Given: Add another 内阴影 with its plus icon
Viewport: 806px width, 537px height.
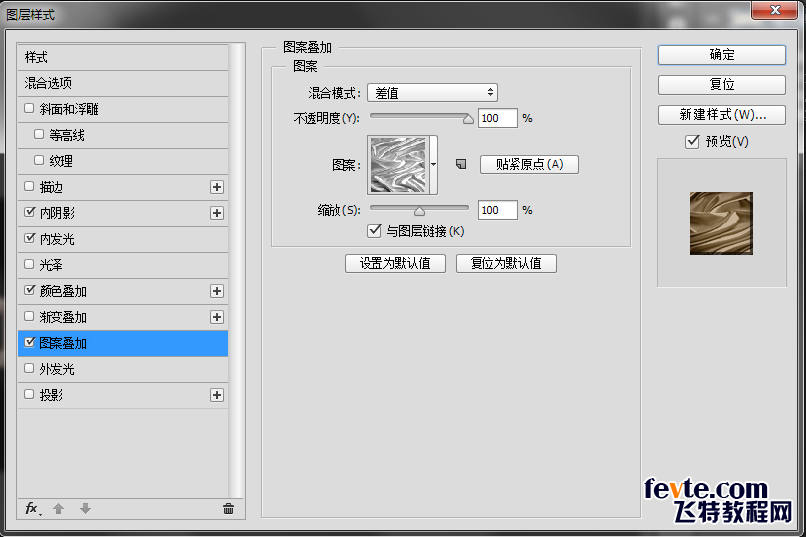Looking at the screenshot, I should tap(217, 213).
